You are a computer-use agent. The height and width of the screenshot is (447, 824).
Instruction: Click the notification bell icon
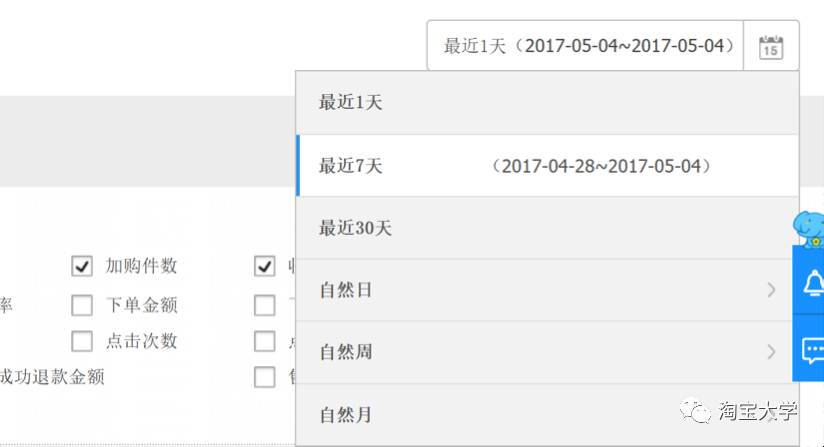pyautogui.click(x=813, y=283)
